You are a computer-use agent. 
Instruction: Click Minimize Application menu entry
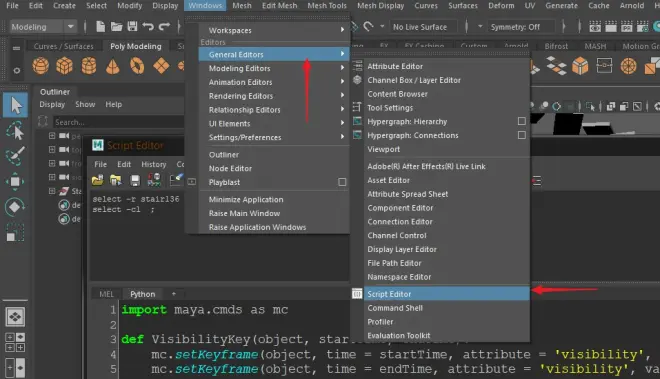tap(274, 200)
